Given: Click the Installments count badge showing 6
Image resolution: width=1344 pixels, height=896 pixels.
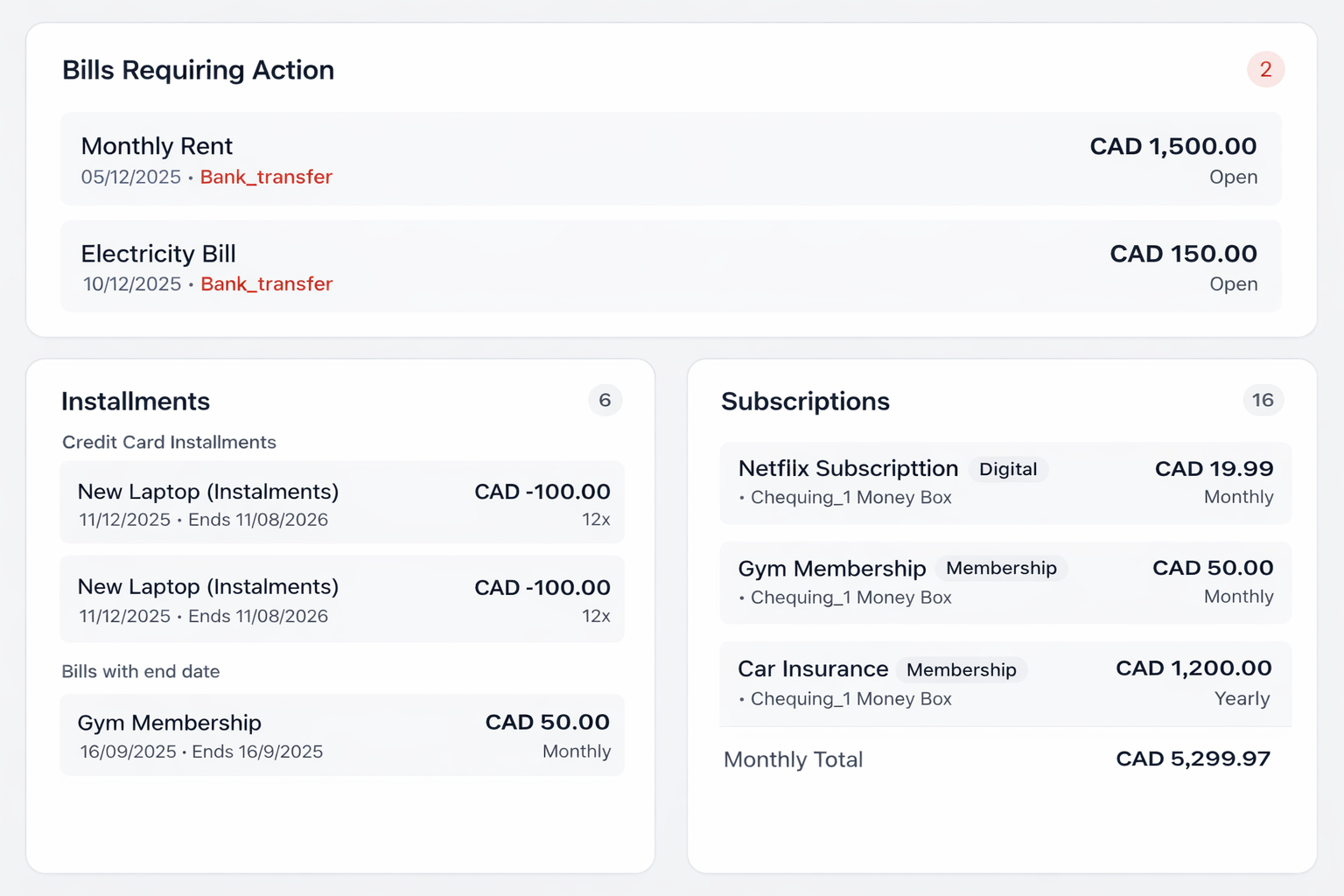Looking at the screenshot, I should [605, 401].
